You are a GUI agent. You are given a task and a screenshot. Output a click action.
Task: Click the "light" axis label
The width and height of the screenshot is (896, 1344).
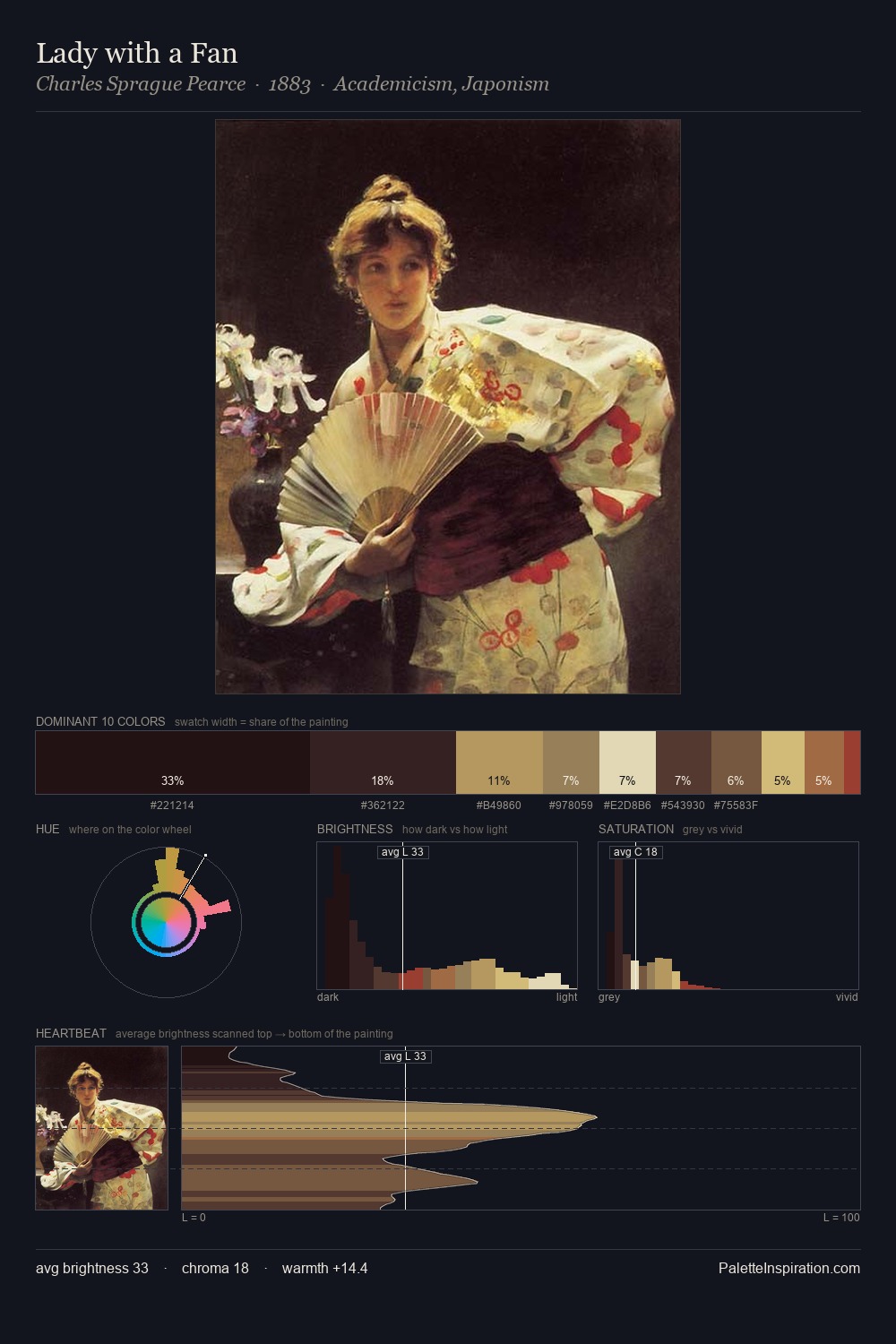[566, 997]
